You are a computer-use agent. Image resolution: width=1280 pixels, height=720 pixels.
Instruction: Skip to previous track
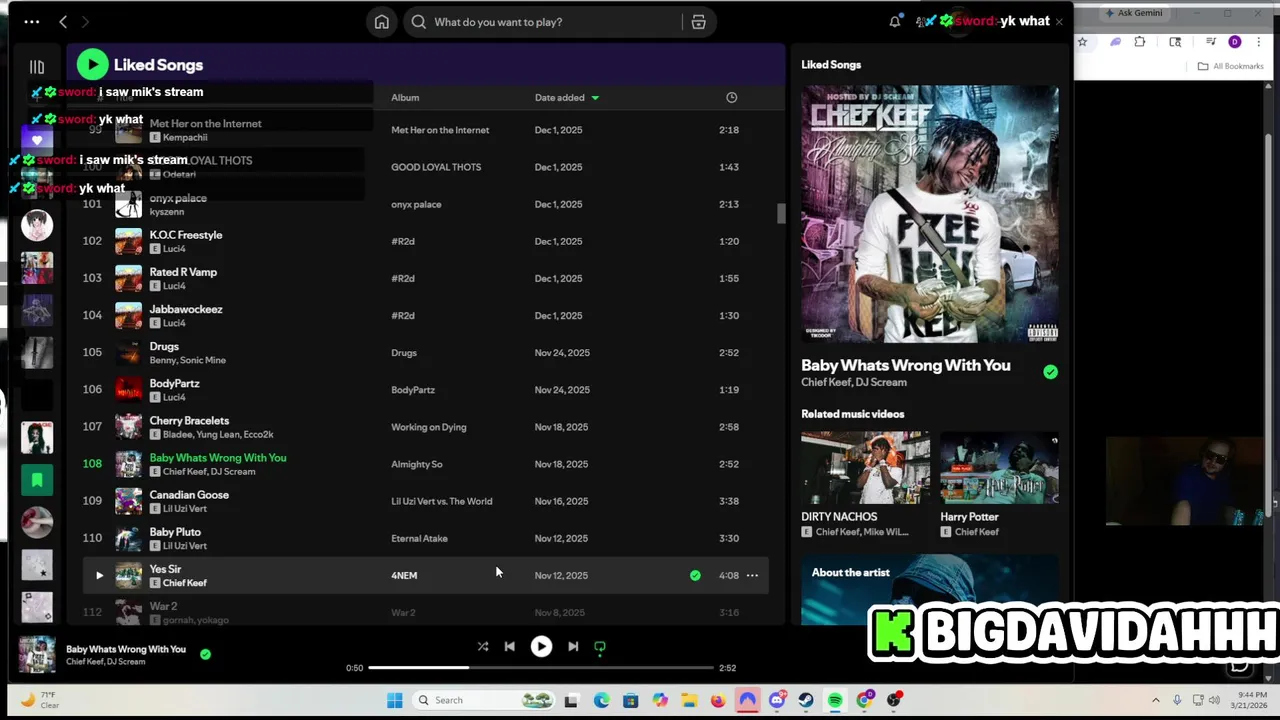pos(510,646)
